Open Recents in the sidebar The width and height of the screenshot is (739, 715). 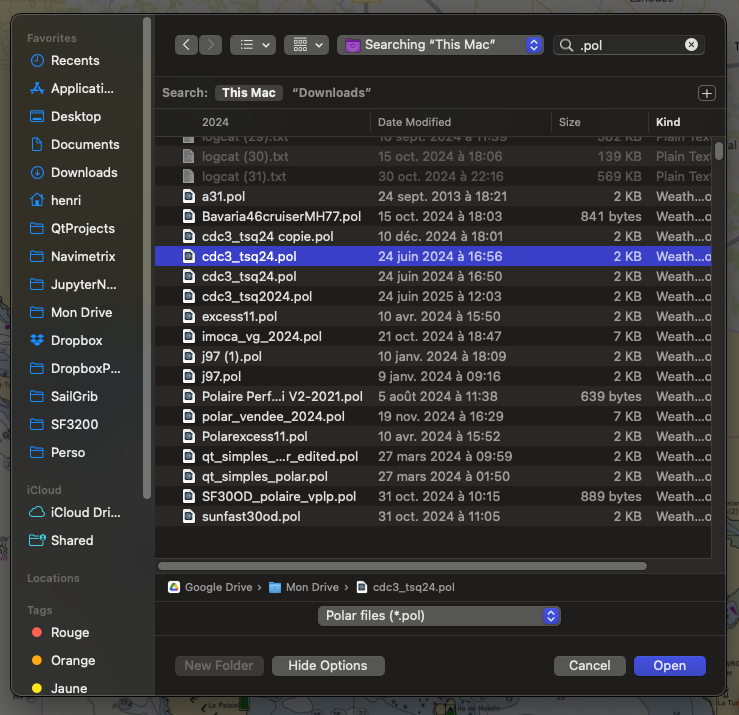(75, 60)
